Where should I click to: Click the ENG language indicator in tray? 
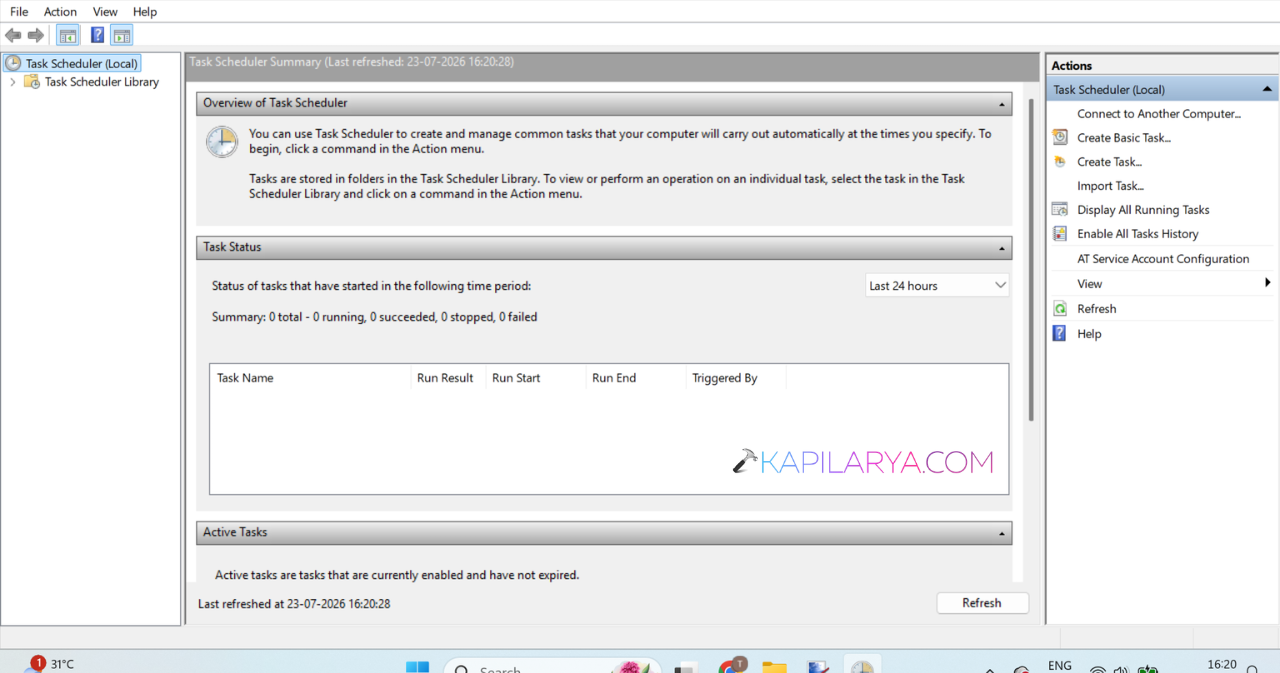[x=1060, y=666]
